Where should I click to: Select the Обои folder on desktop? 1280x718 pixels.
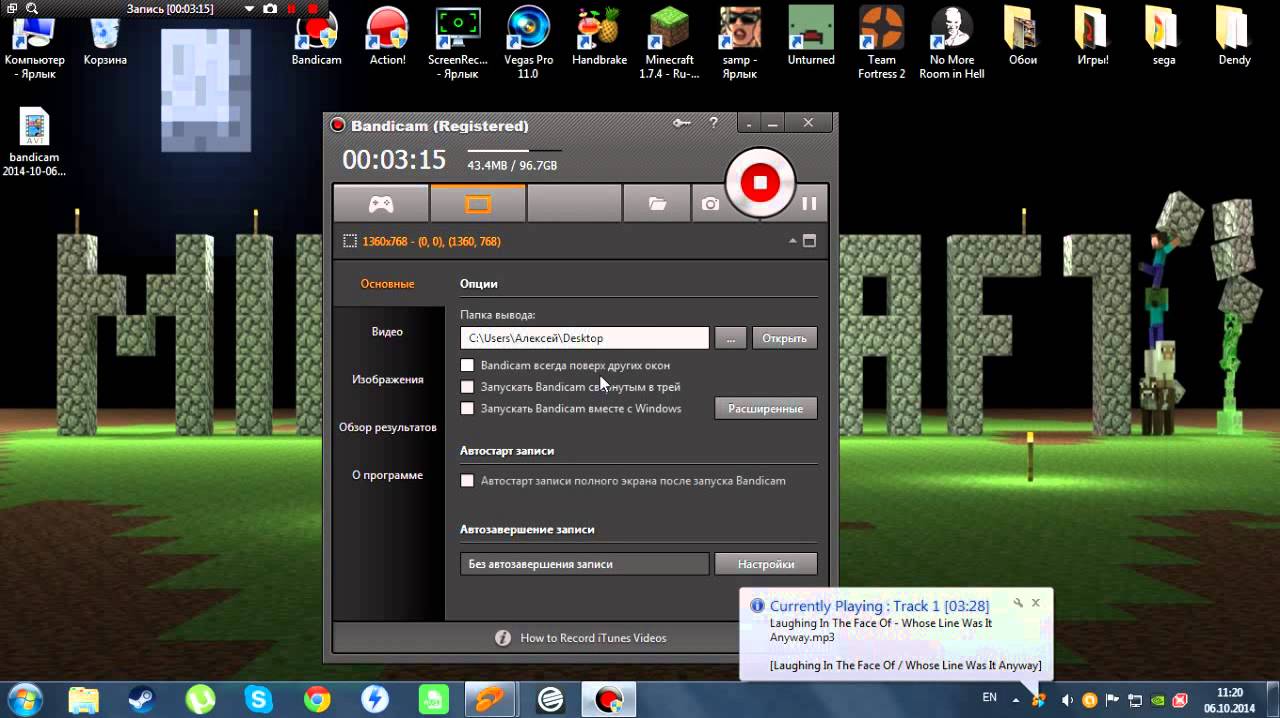click(1022, 38)
